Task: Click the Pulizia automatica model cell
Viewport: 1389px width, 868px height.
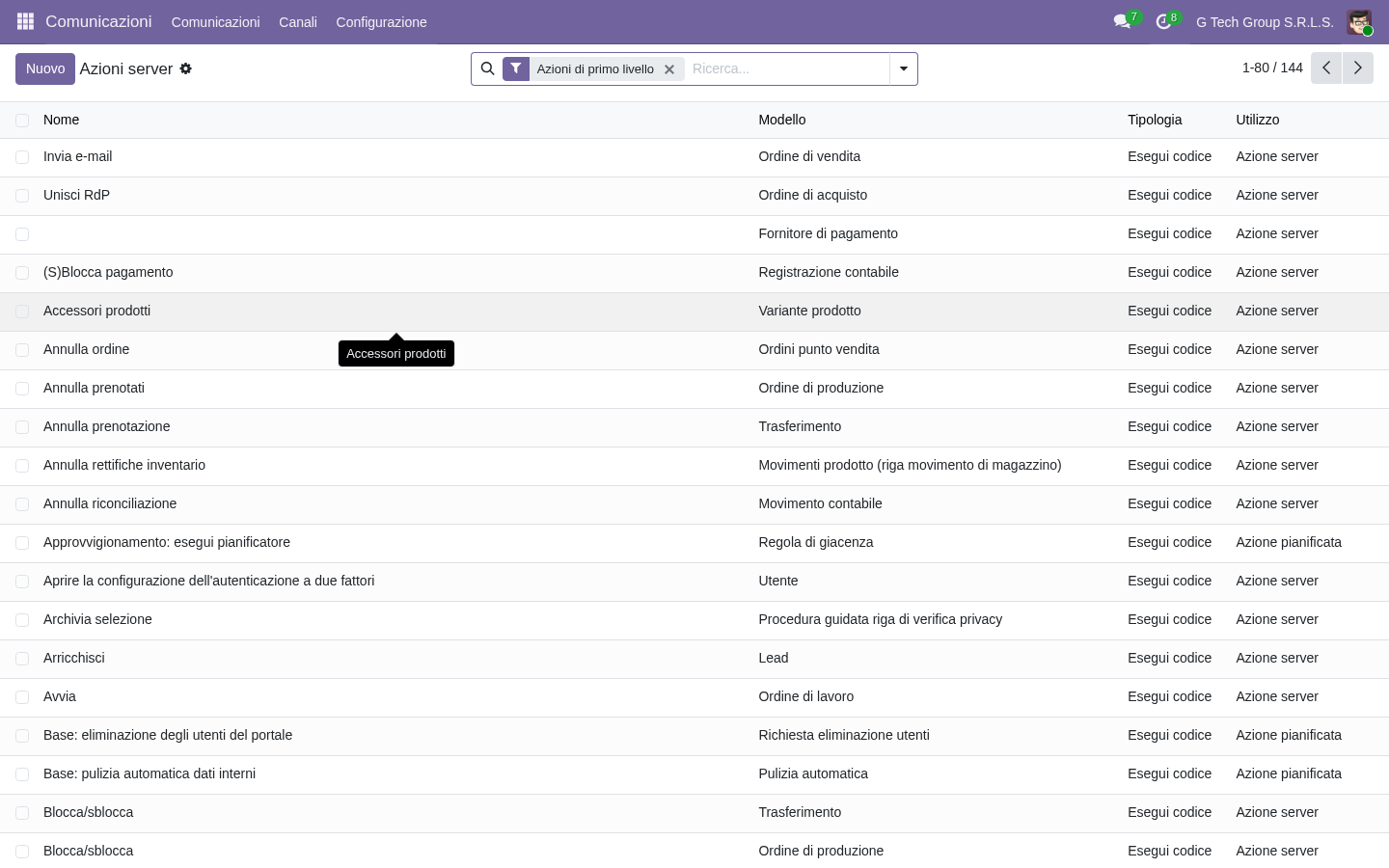Action: click(x=813, y=773)
